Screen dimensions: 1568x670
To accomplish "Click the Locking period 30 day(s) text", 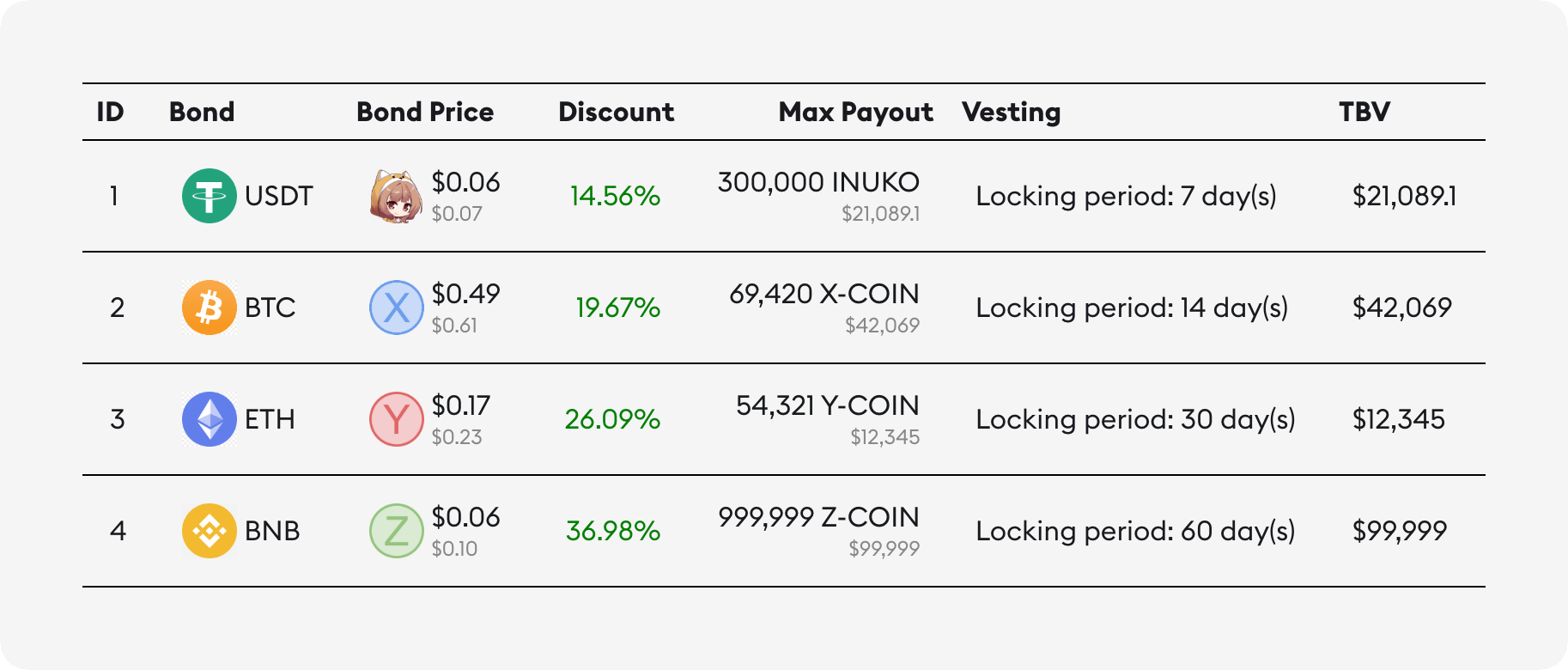I will pyautogui.click(x=1135, y=419).
